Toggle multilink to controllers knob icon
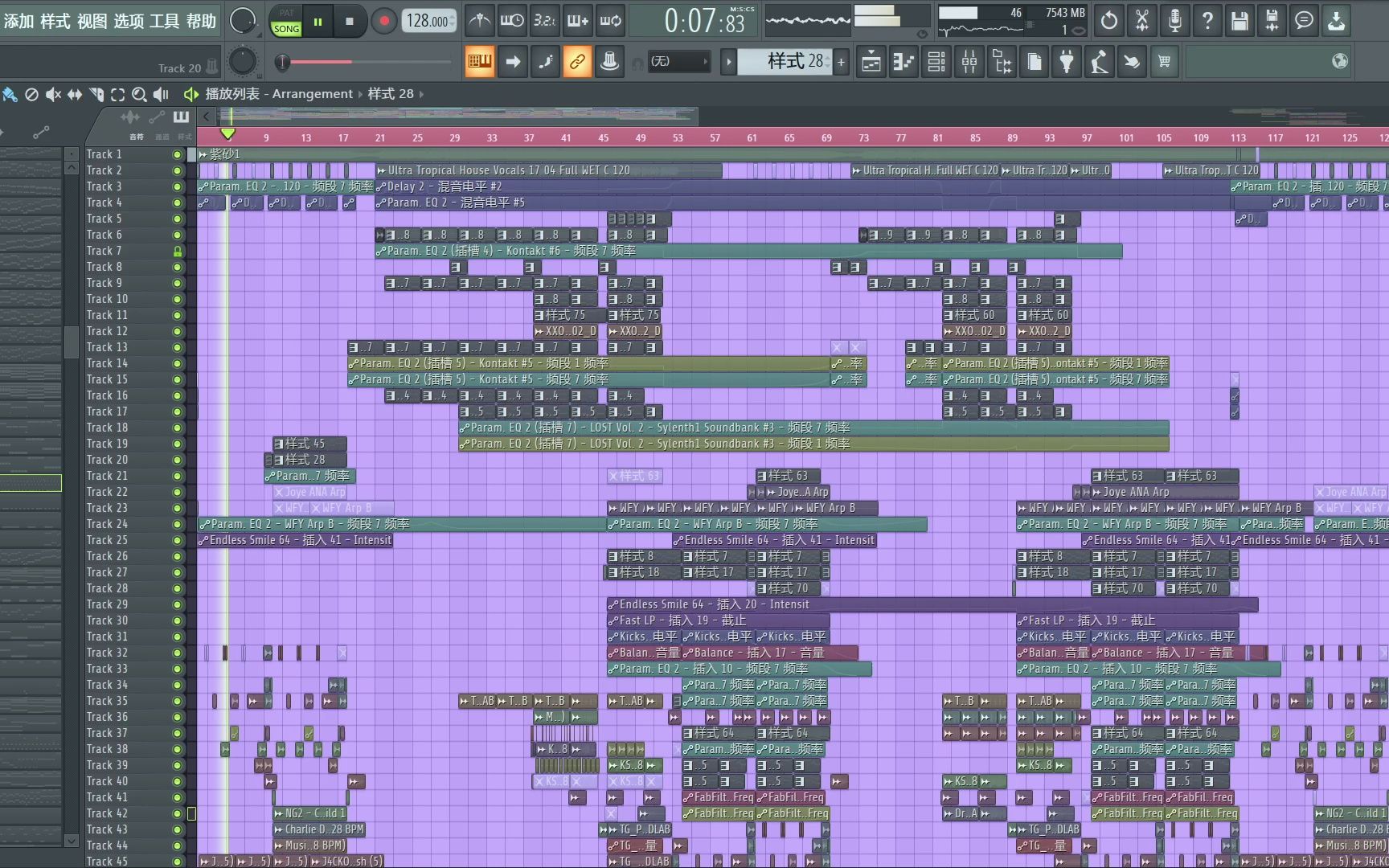The height and width of the screenshot is (868, 1389). point(609,61)
